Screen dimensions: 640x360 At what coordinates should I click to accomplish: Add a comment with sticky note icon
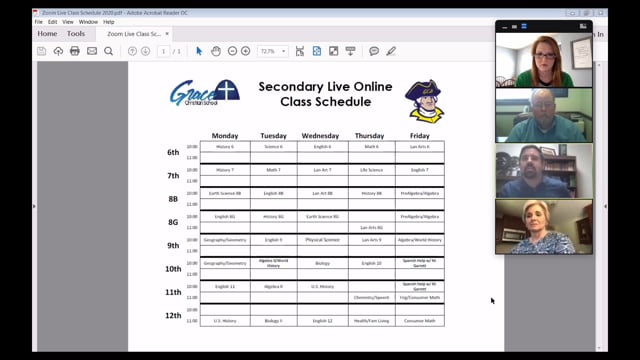pyautogui.click(x=374, y=51)
